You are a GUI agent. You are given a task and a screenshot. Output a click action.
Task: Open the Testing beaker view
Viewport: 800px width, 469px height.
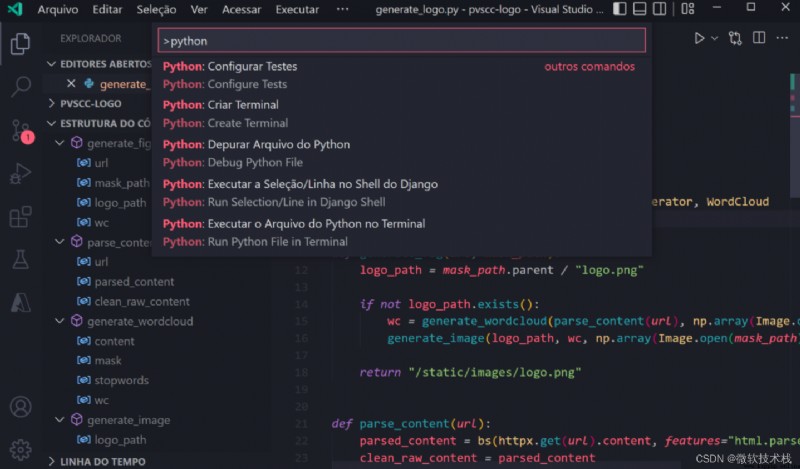pos(20,260)
